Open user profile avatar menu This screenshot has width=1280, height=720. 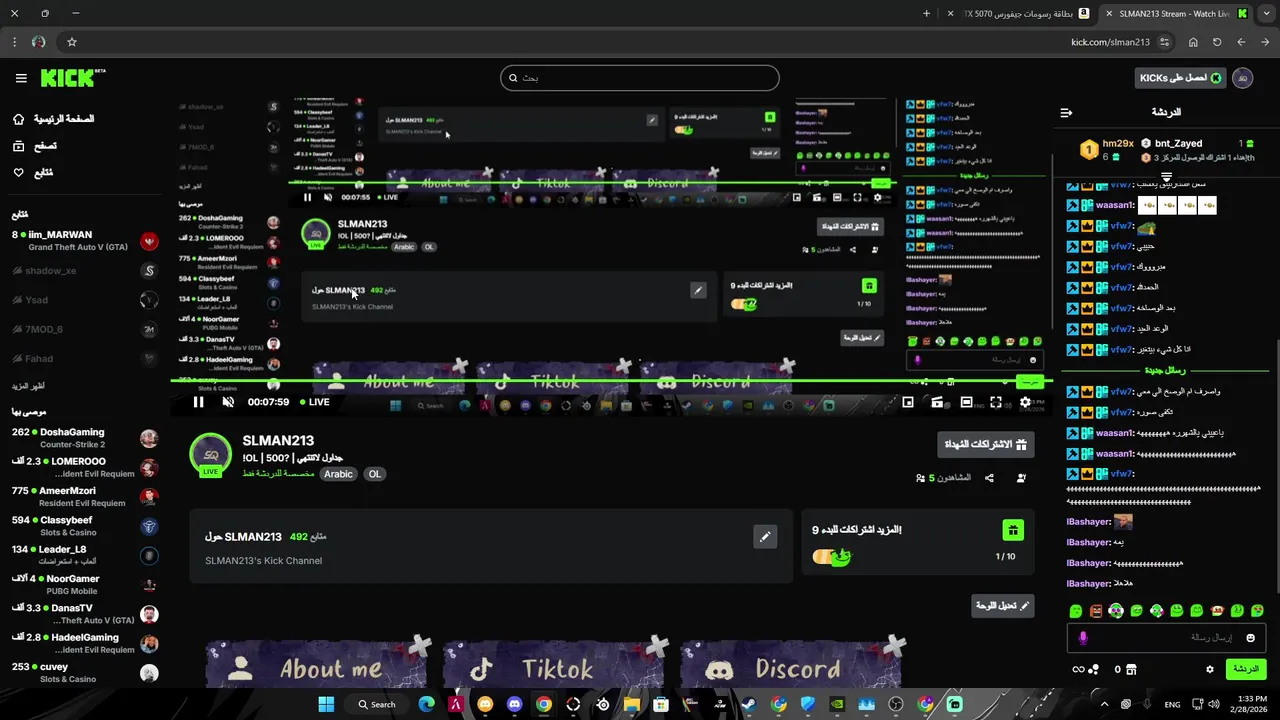click(x=1243, y=78)
